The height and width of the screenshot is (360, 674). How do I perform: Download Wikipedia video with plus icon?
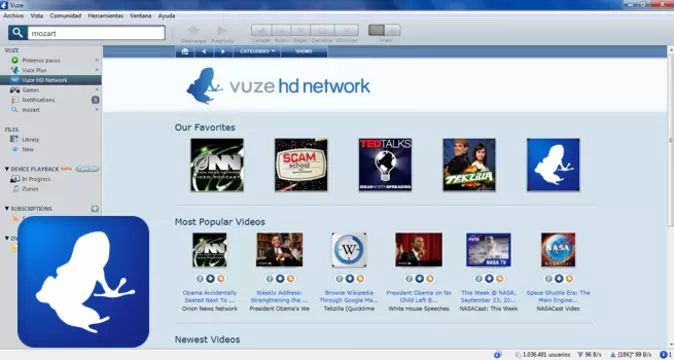pos(350,278)
